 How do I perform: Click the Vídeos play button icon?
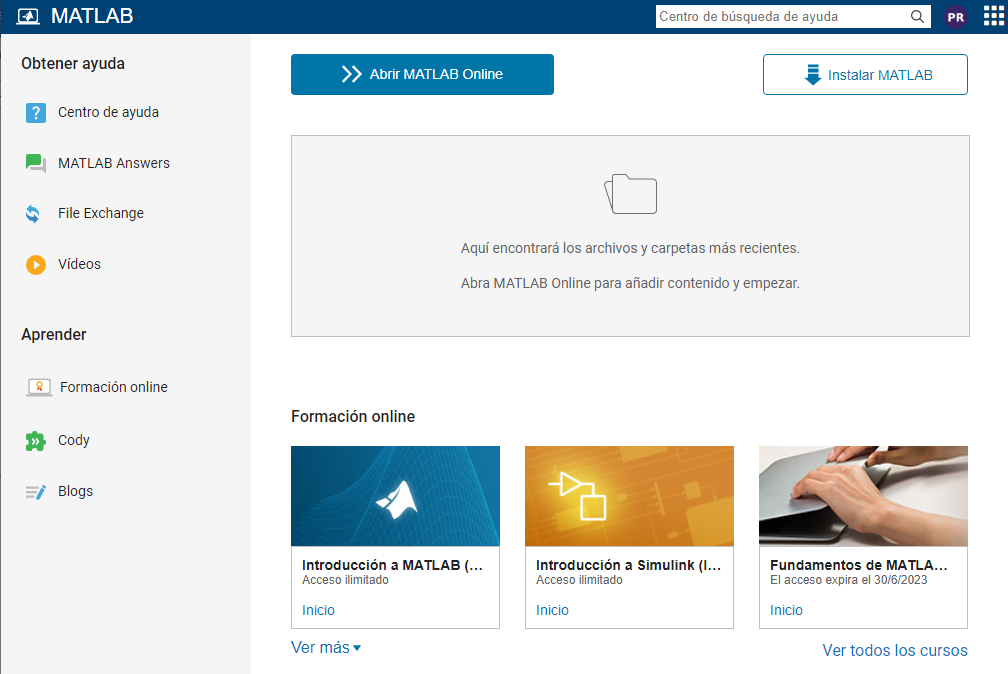point(38,264)
